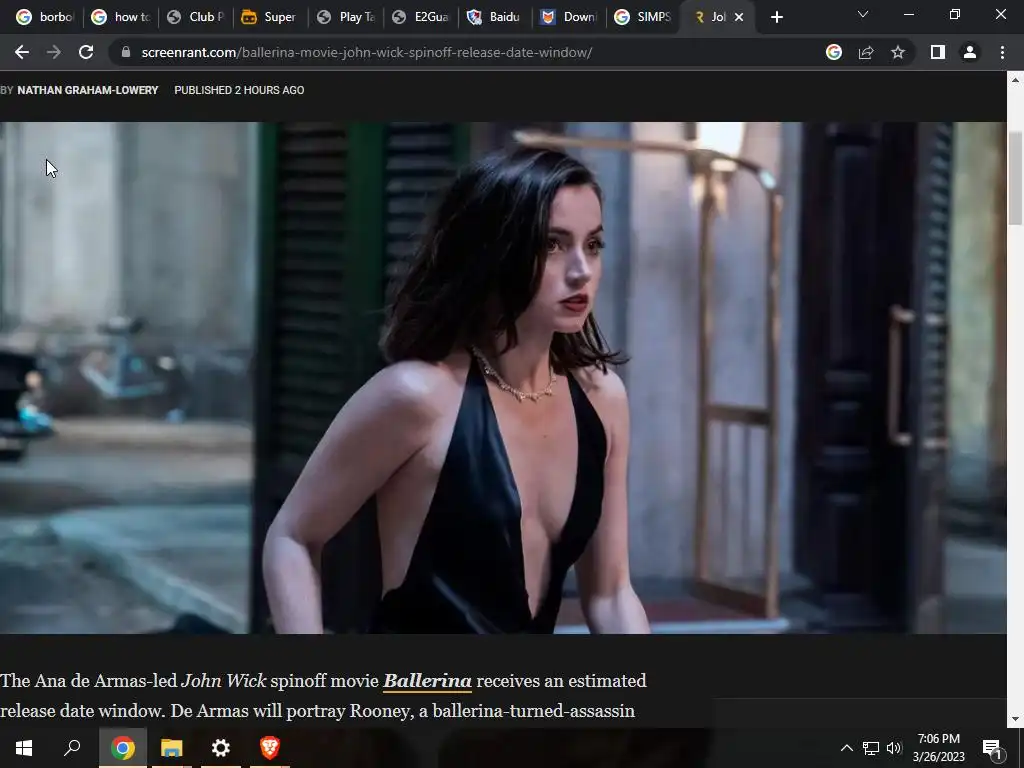Show hidden system tray icons
The height and width of the screenshot is (768, 1024).
tap(846, 748)
